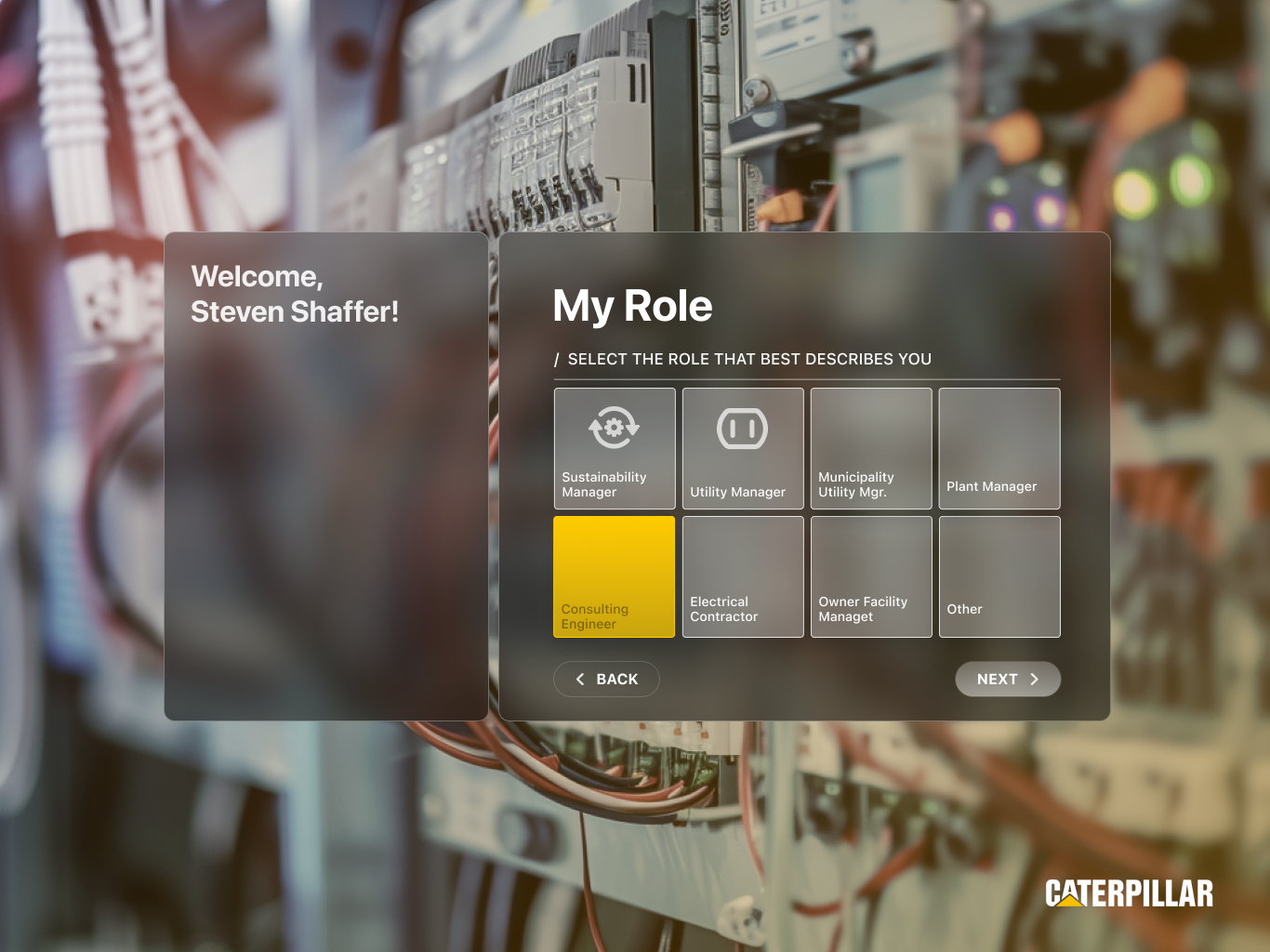Image resolution: width=1270 pixels, height=952 pixels.
Task: Choose the Municipality Utility Mgr. role
Action: pyautogui.click(x=871, y=448)
